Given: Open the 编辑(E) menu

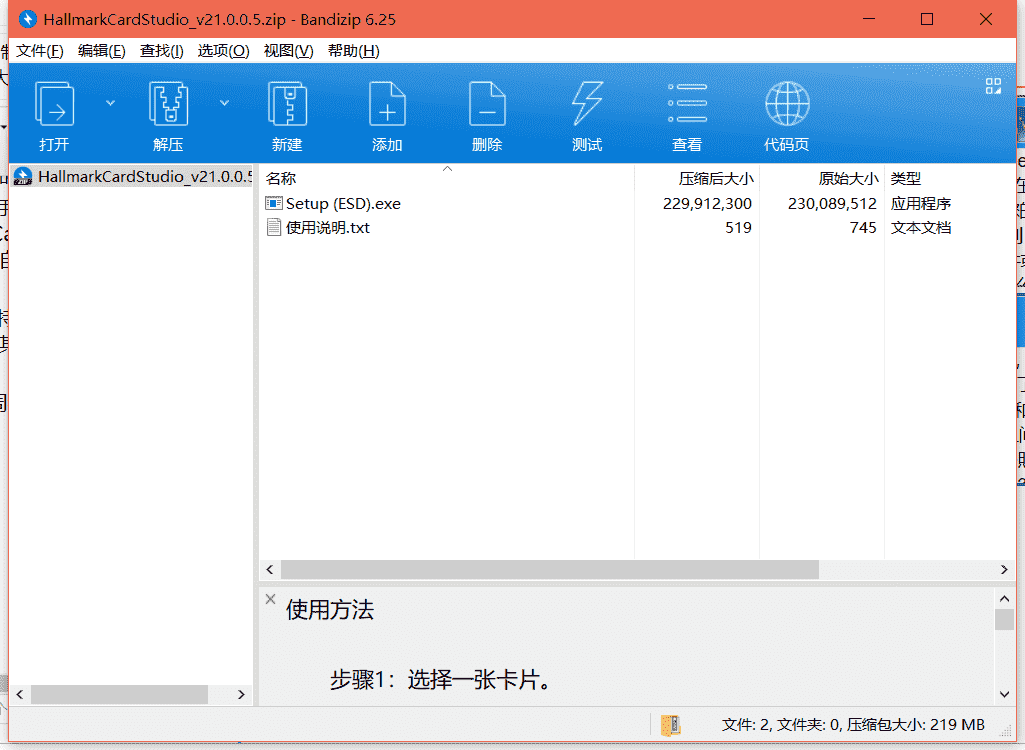Looking at the screenshot, I should (101, 51).
